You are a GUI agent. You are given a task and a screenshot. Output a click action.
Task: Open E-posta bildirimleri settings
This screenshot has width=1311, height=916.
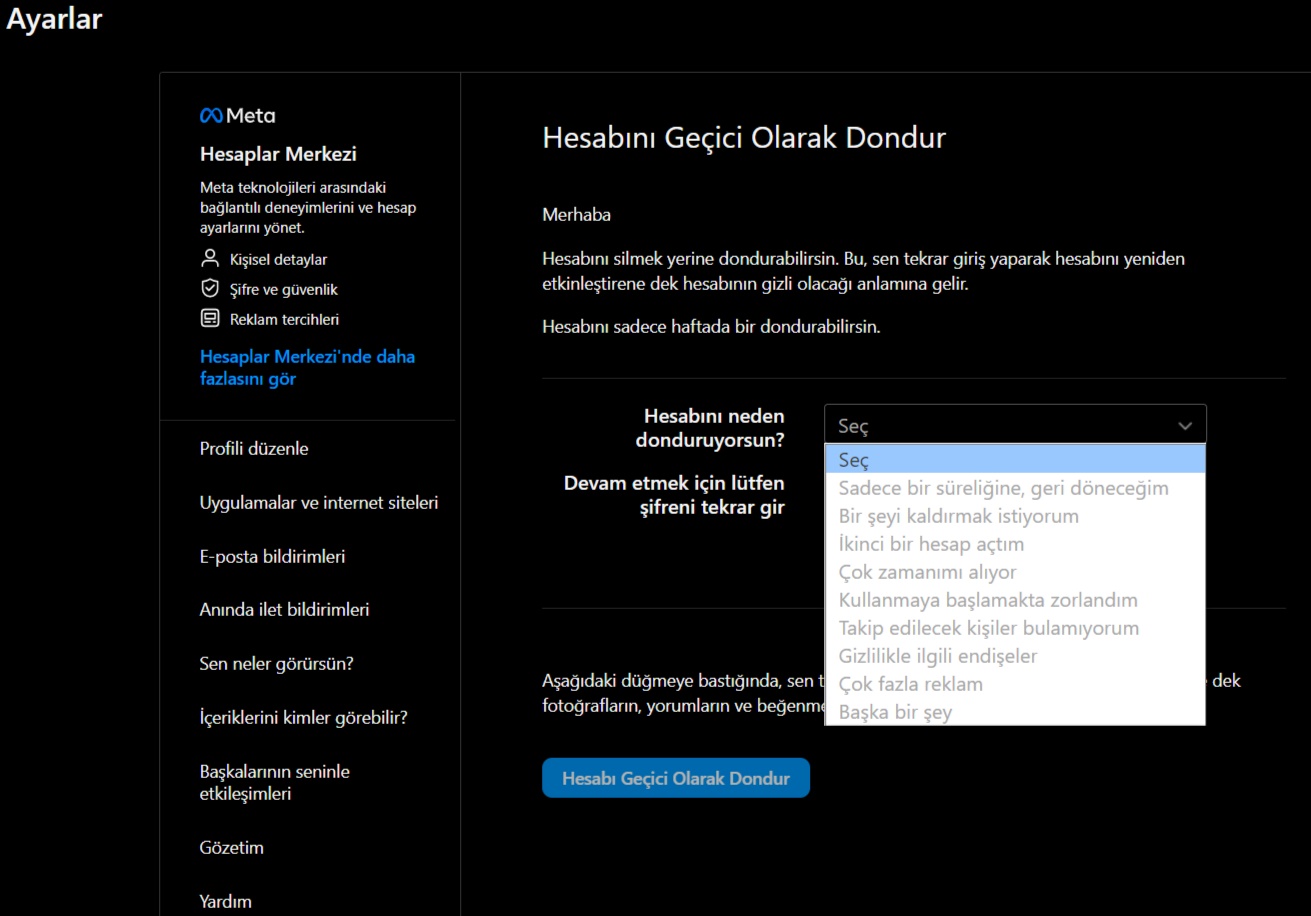[272, 557]
